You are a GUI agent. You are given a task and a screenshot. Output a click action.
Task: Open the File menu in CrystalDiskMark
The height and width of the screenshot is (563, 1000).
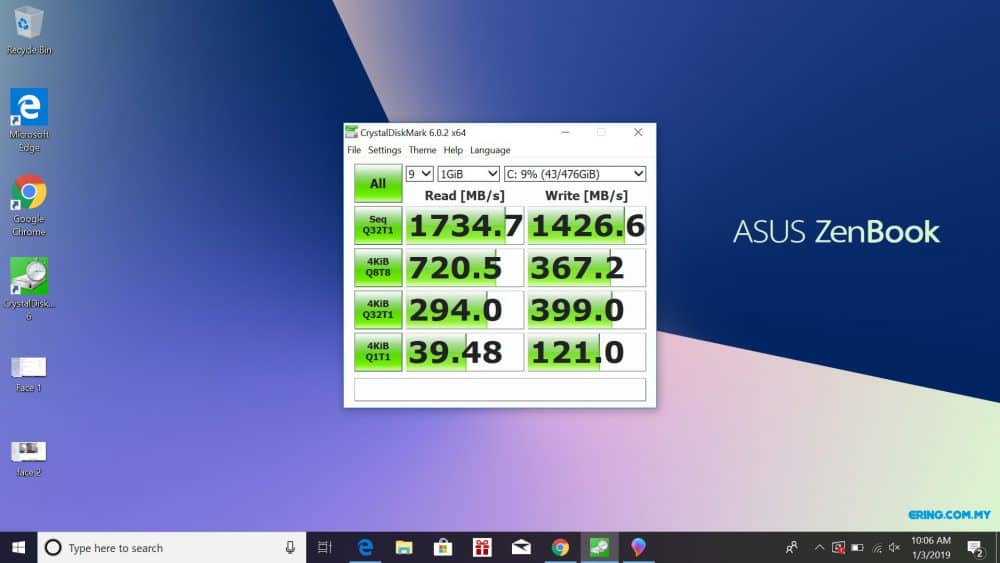(354, 150)
